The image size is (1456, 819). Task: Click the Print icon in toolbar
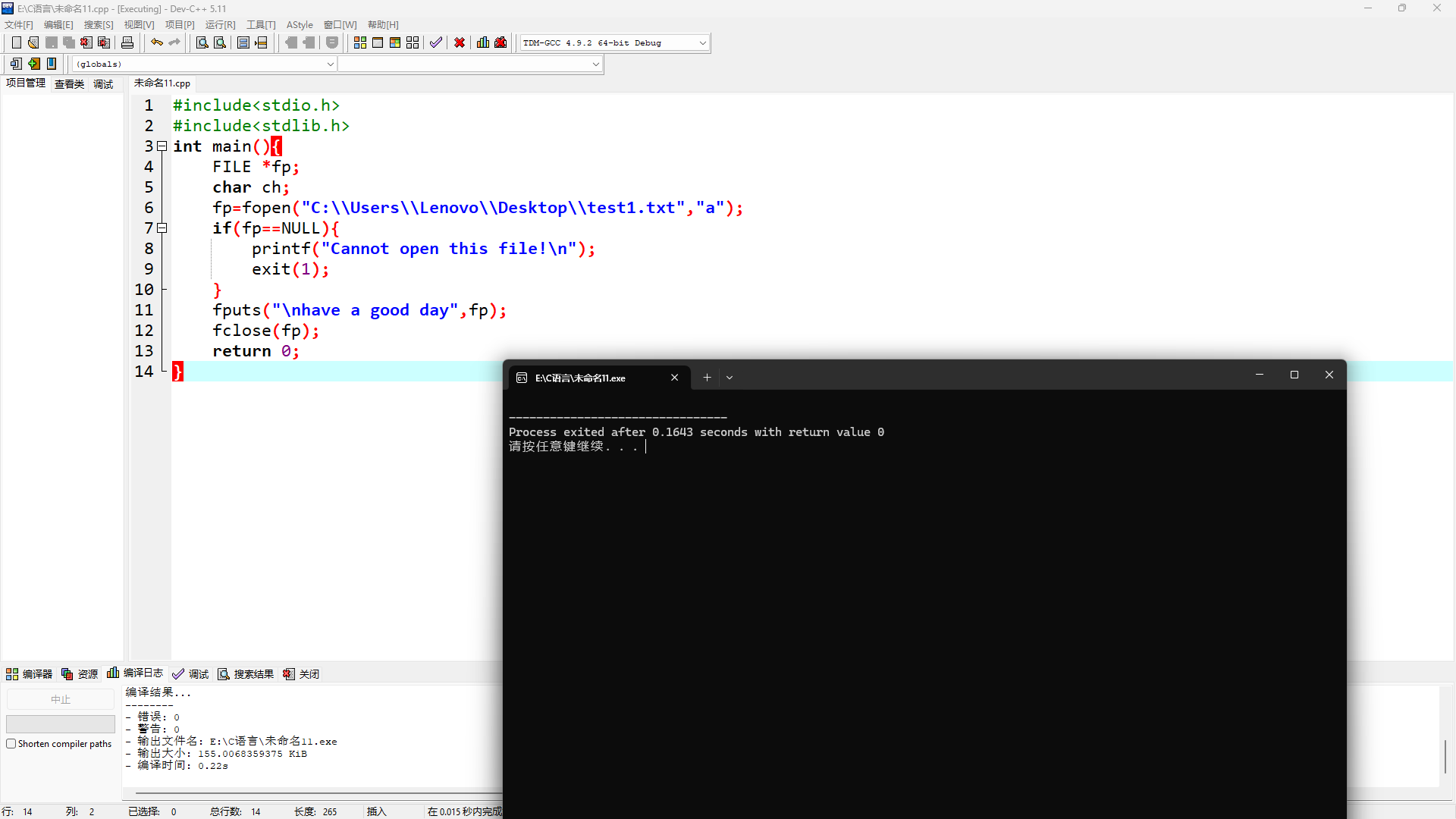[x=127, y=42]
